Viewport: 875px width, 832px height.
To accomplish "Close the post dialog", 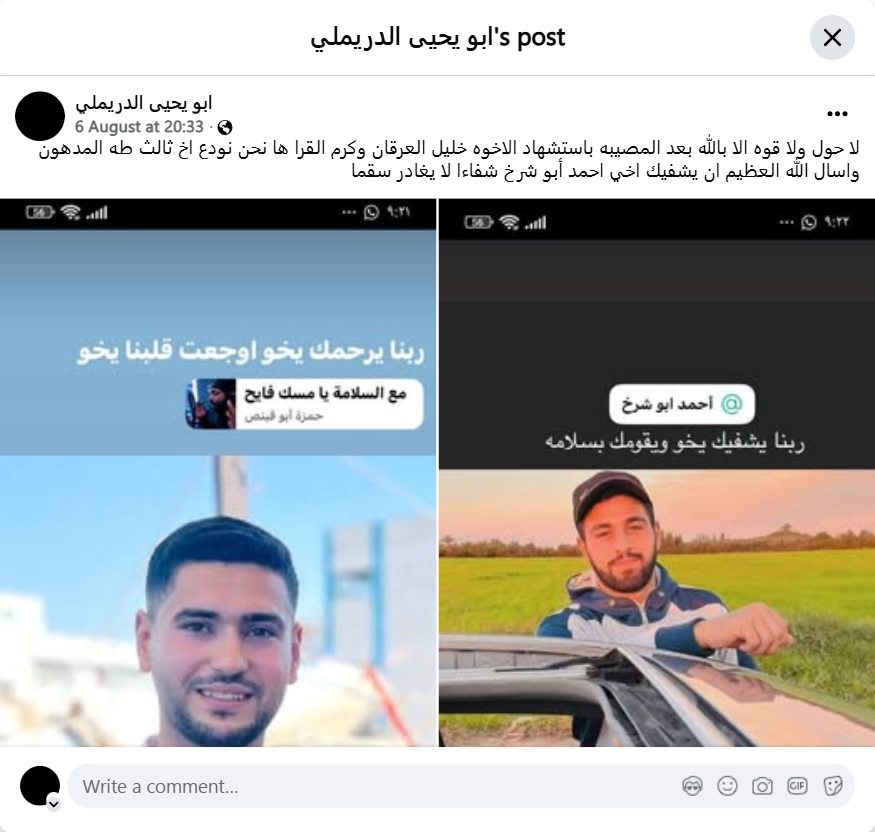I will point(832,38).
